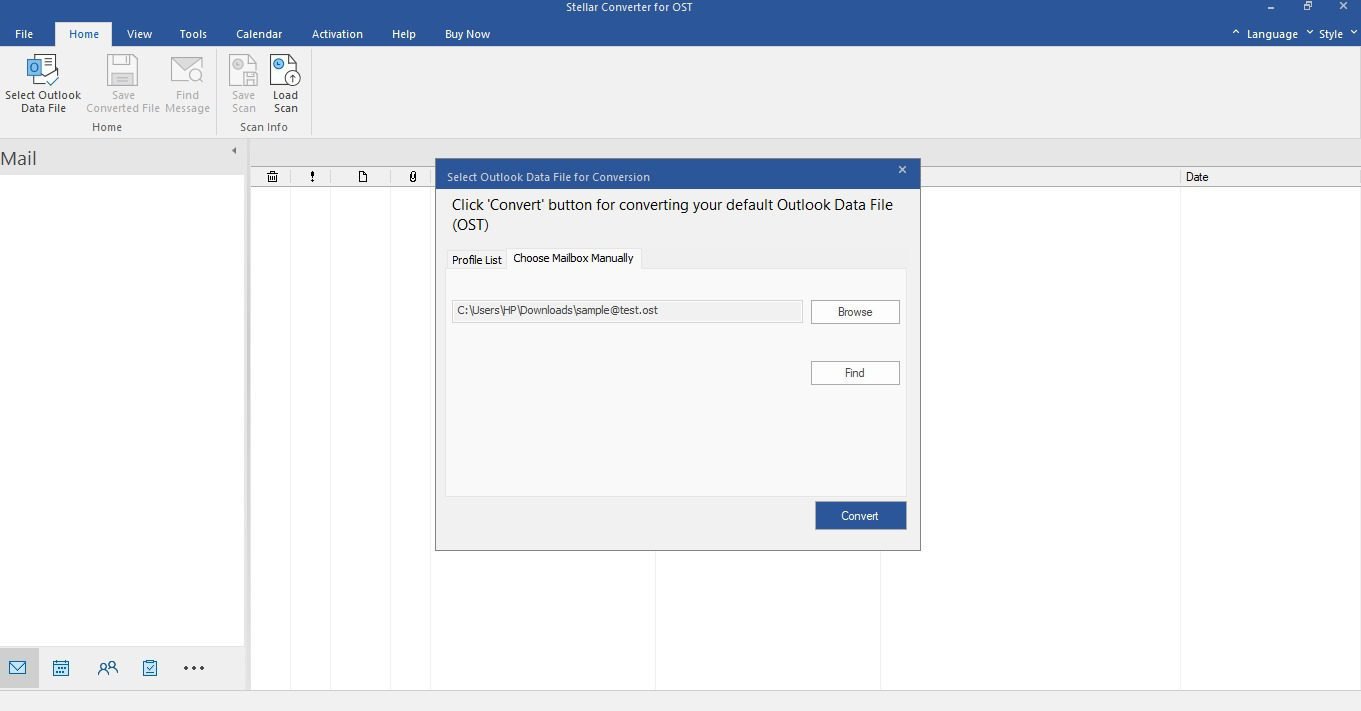
Task: Switch to the Profile List tab
Action: pyautogui.click(x=476, y=260)
